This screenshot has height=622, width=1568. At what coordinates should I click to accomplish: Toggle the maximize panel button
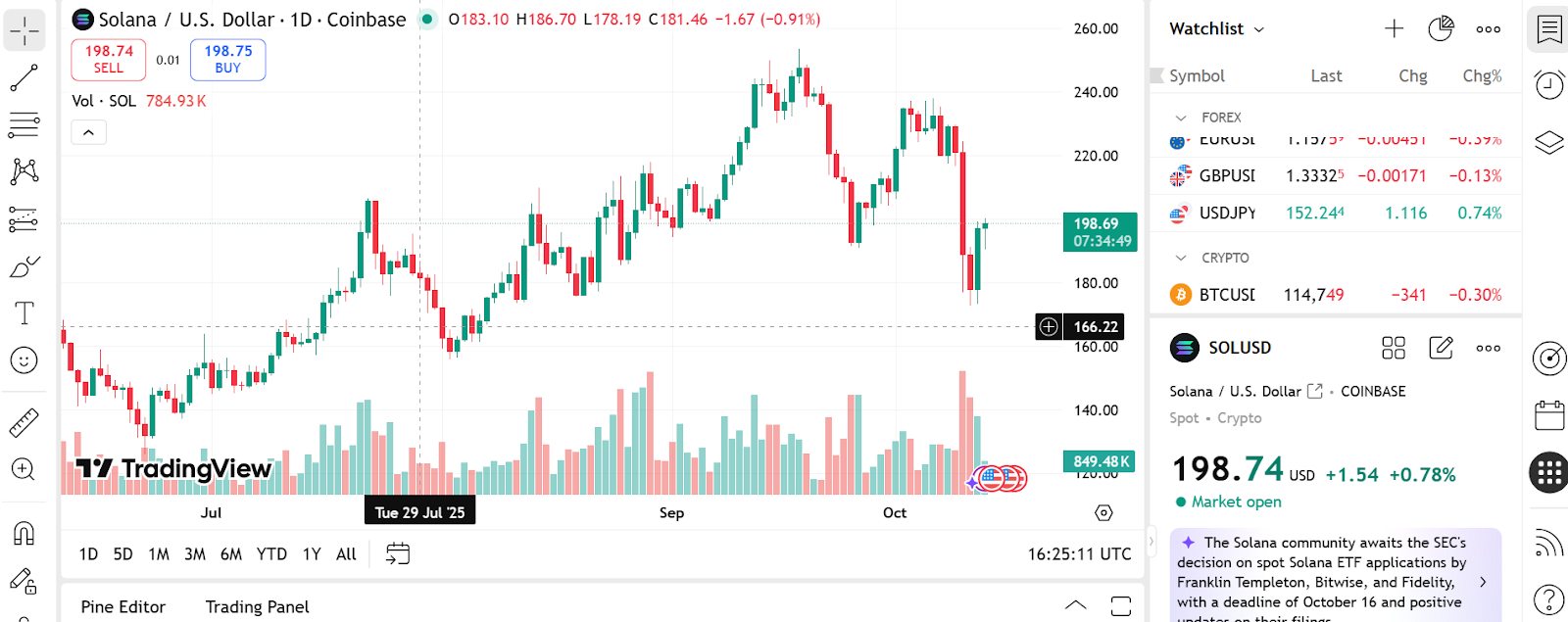1121,606
